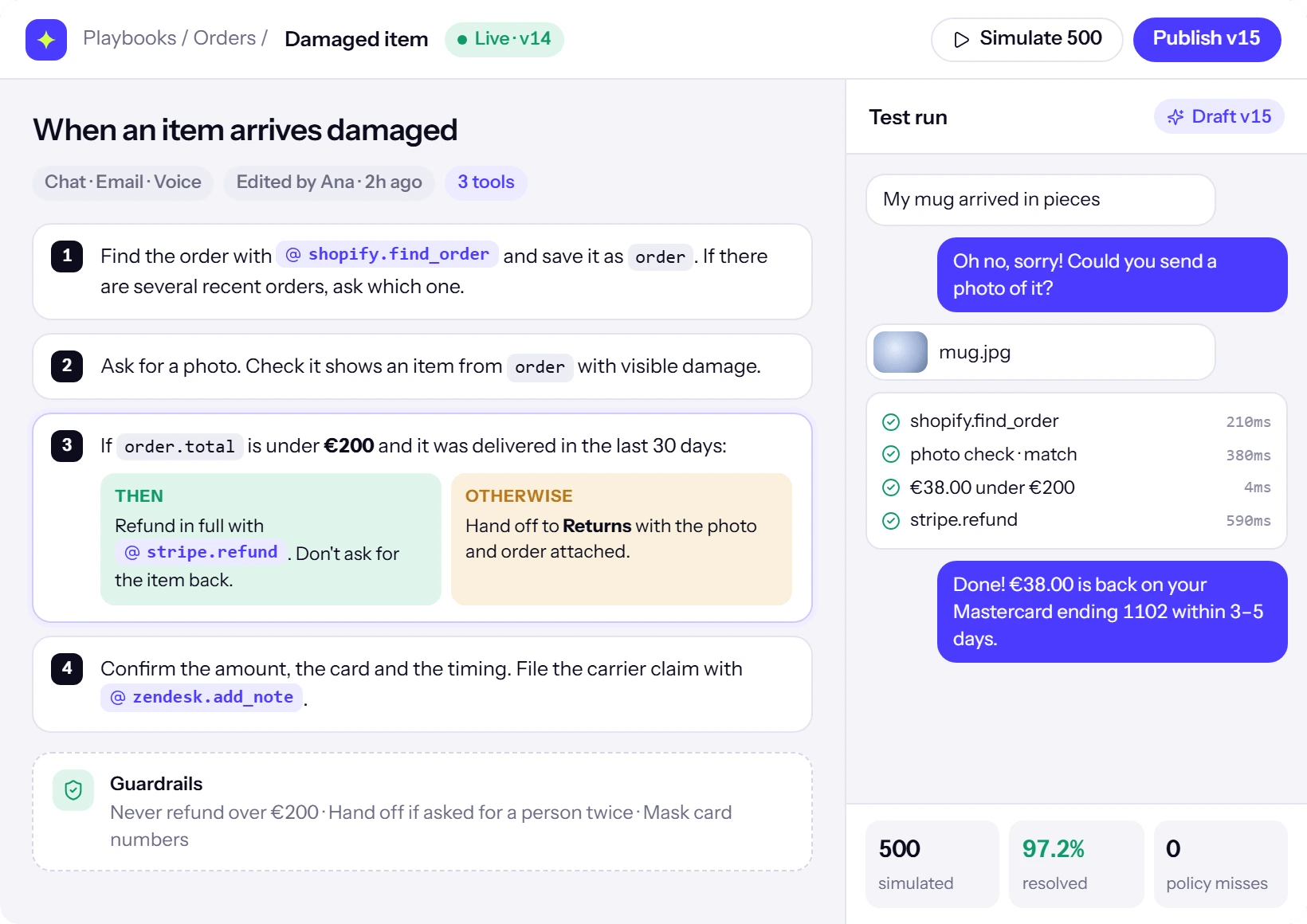Click the check icon beside €38.00 under €200
1307x924 pixels.
point(891,487)
